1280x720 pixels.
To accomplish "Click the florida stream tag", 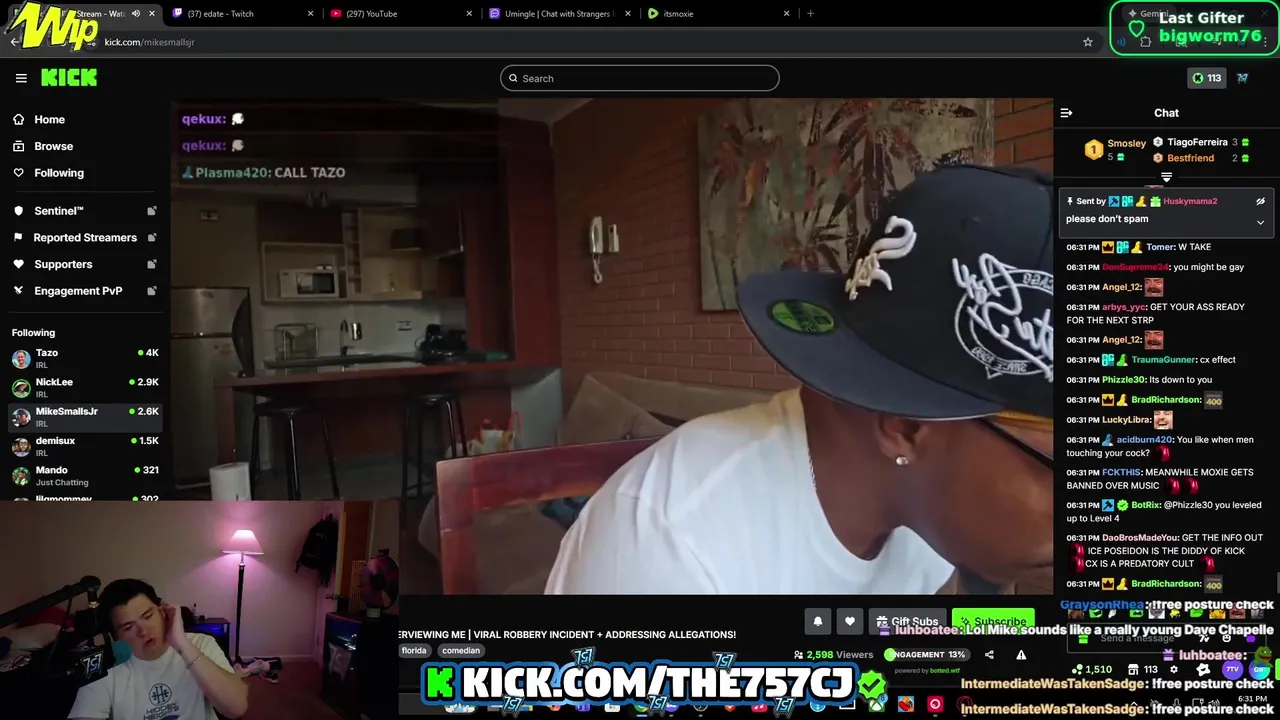I will coord(414,651).
